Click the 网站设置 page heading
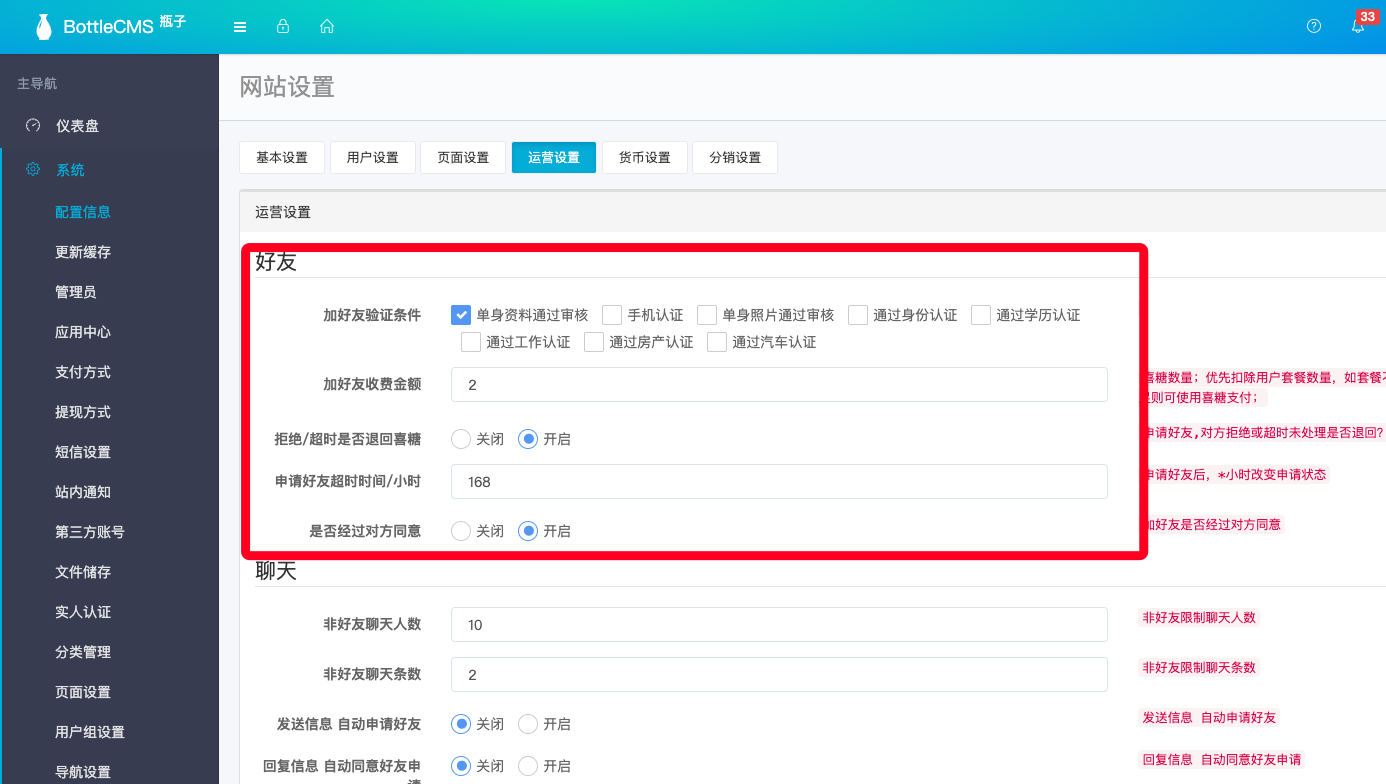The width and height of the screenshot is (1386, 784). (x=287, y=87)
